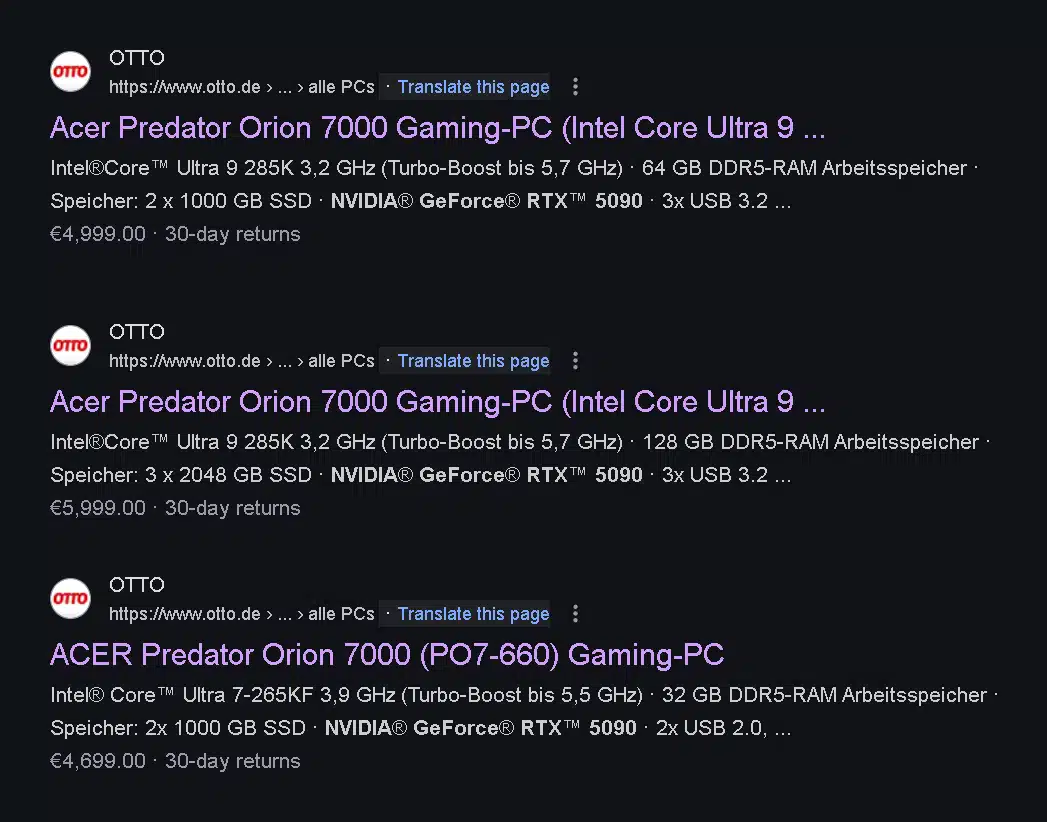Open the Acer Predator Orion 64 GB result title

[x=438, y=128]
